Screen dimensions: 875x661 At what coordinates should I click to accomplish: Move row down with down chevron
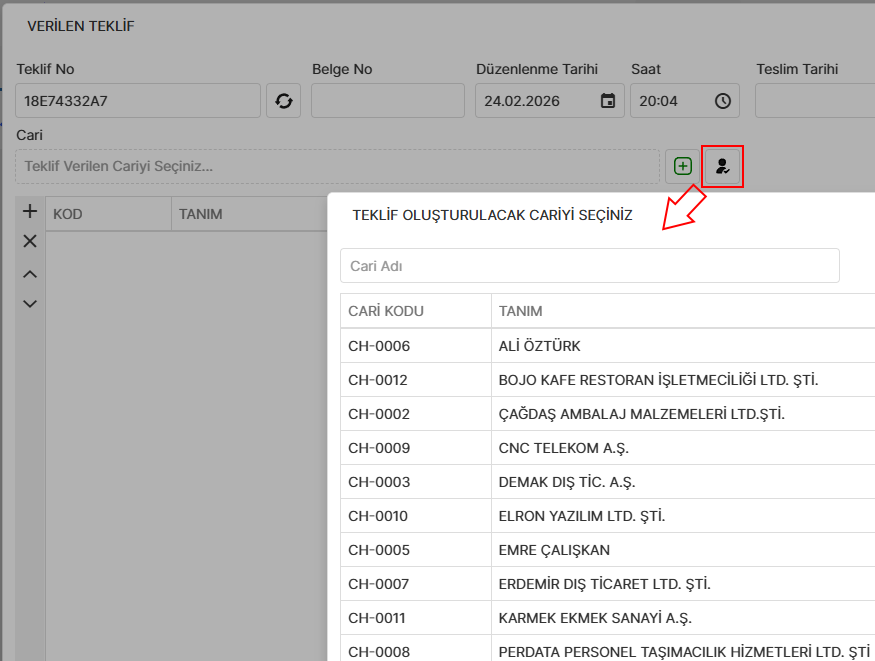[30, 303]
